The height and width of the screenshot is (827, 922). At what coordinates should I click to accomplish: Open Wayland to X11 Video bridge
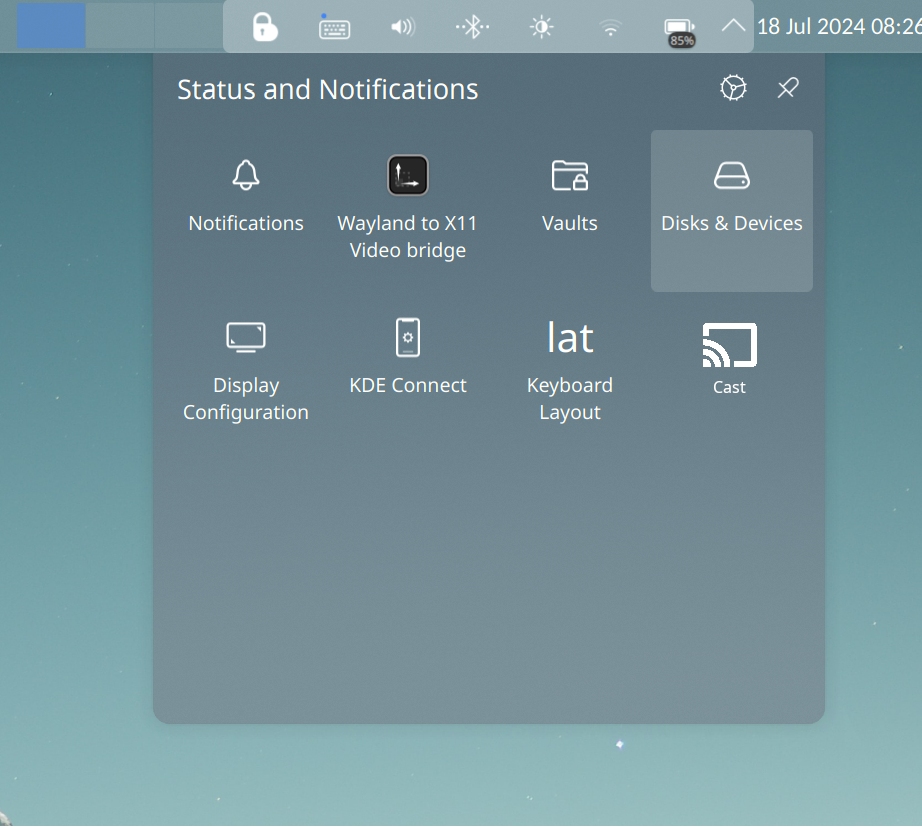point(407,211)
